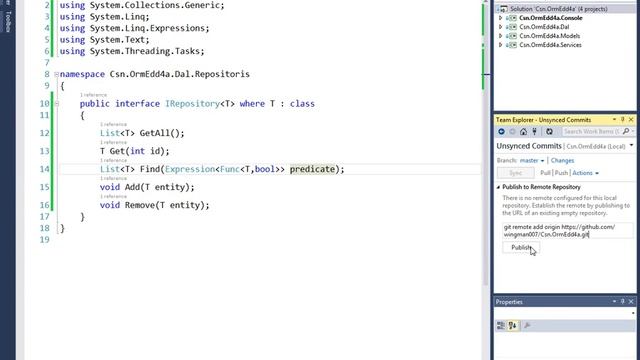Expand Csn.OrmEdd4a.Console project
The height and width of the screenshot is (360, 640).
point(500,18)
